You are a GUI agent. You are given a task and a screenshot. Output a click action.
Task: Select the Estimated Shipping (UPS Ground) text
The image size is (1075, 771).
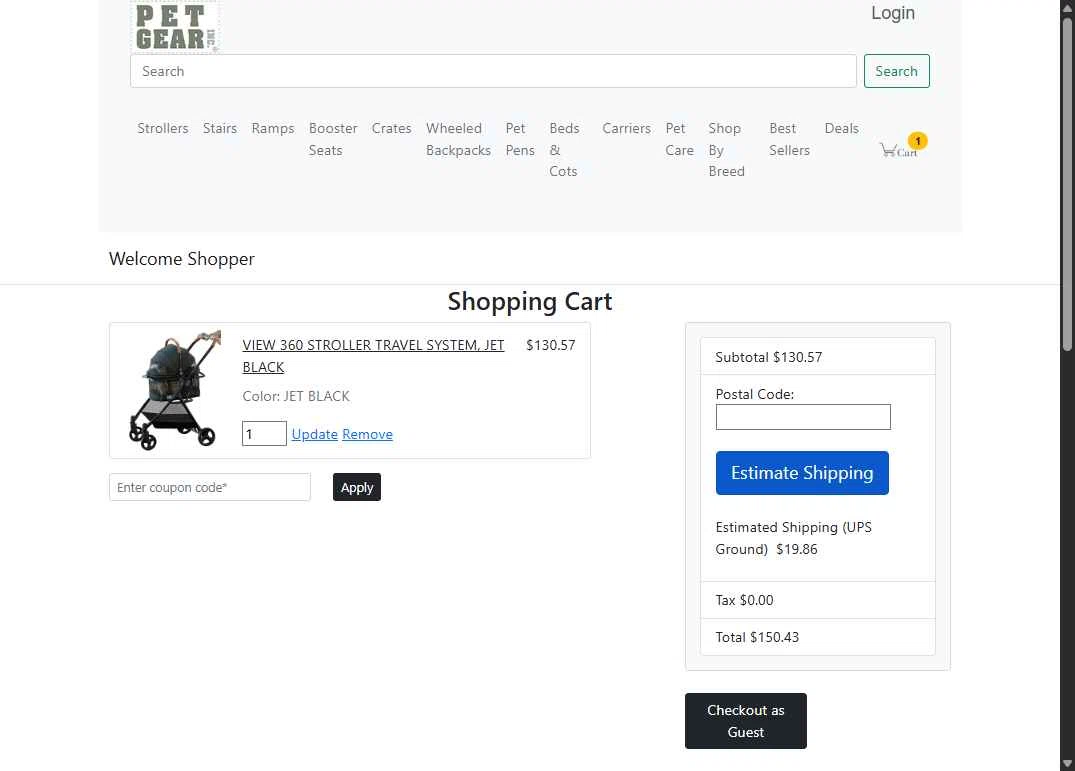pyautogui.click(x=793, y=538)
